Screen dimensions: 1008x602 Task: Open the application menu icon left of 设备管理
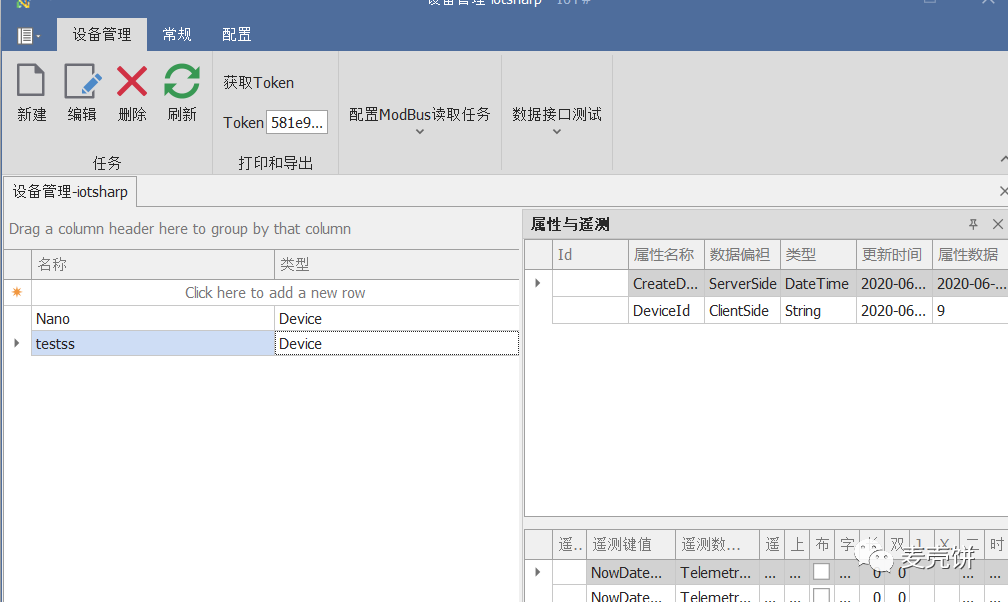pyautogui.click(x=28, y=35)
